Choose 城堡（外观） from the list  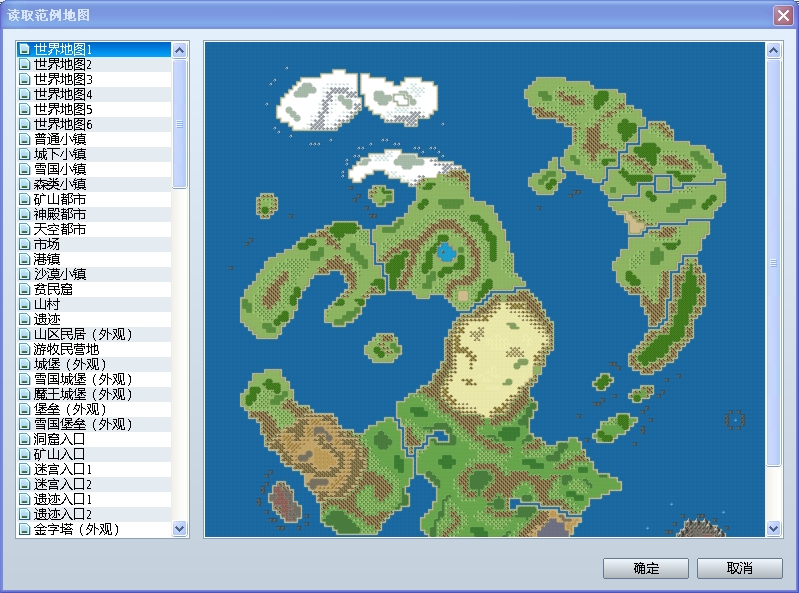tap(94, 364)
